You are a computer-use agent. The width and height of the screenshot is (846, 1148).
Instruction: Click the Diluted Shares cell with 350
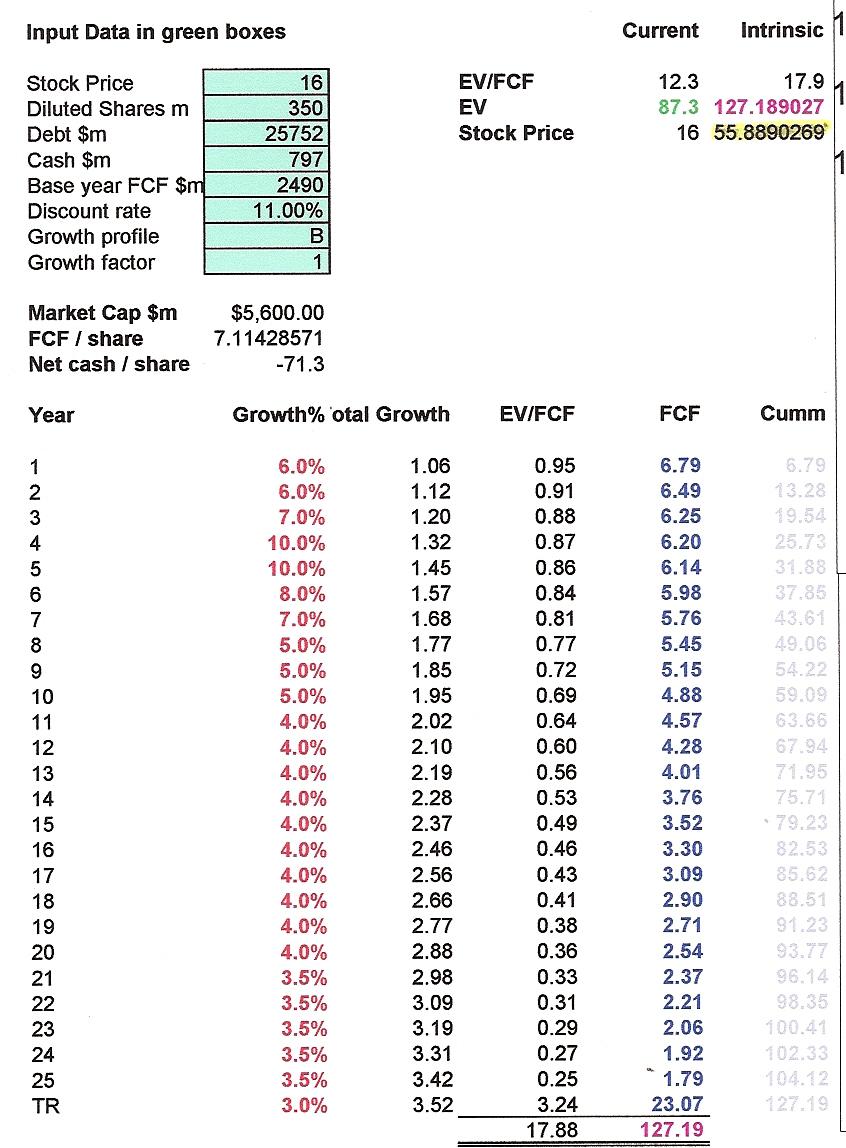[266, 108]
